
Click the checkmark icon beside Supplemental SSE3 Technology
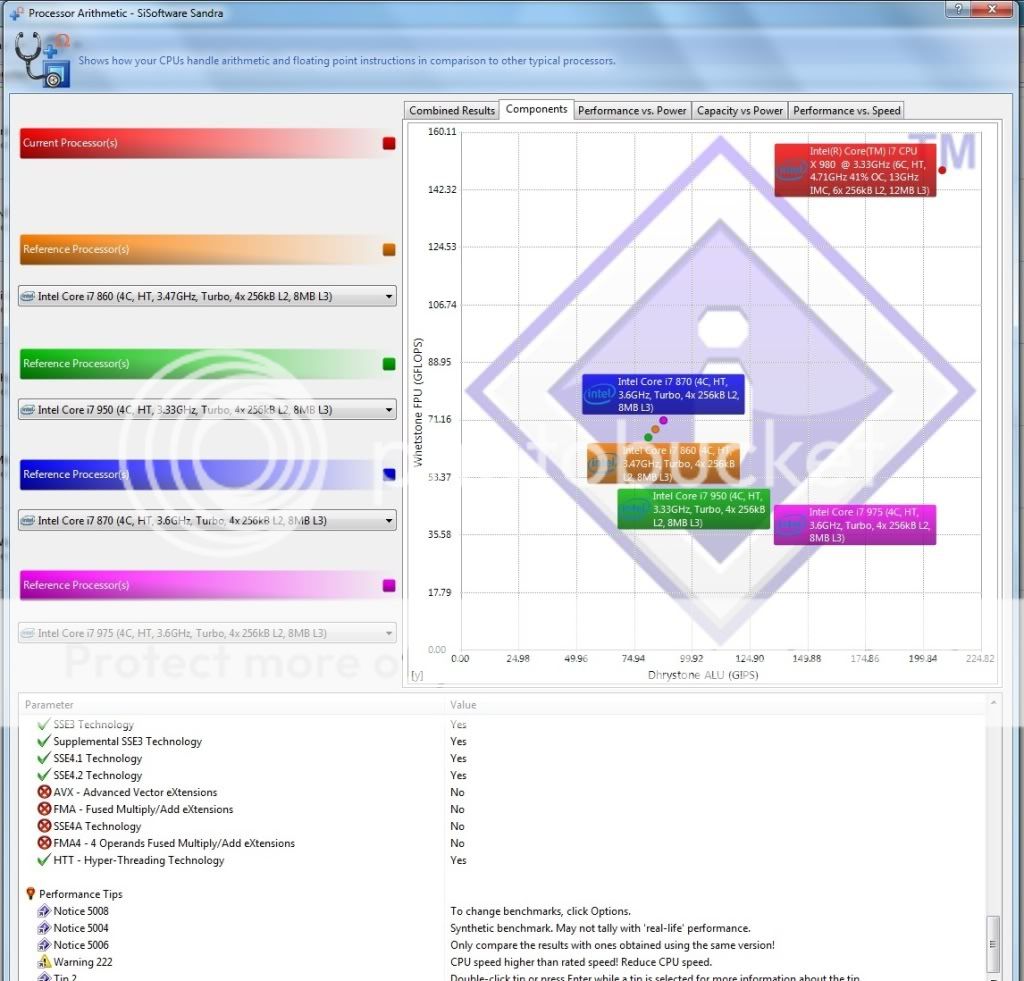[x=44, y=741]
